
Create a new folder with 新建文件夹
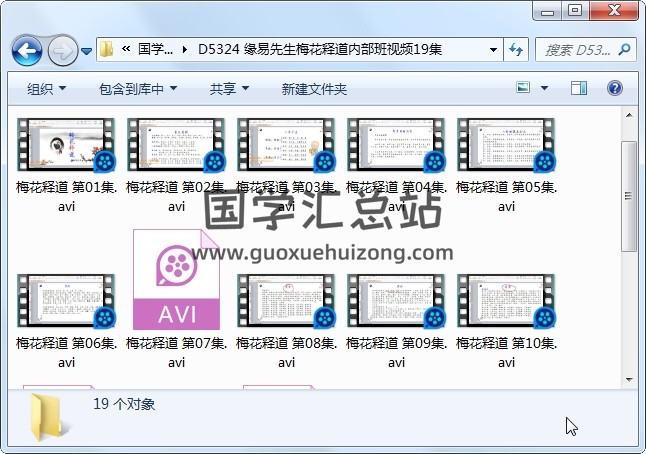coord(314,89)
